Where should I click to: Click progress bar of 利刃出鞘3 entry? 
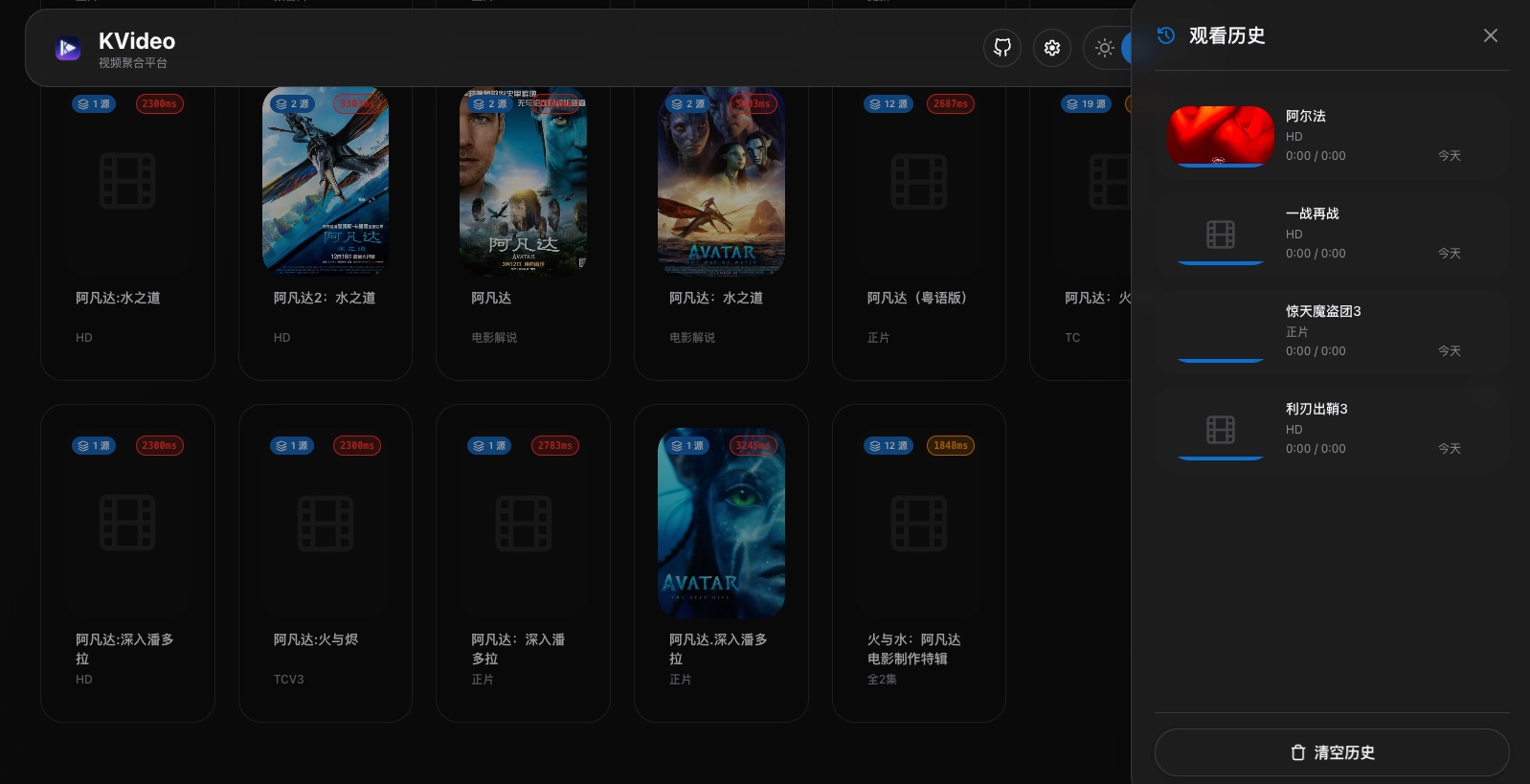[1221, 459]
